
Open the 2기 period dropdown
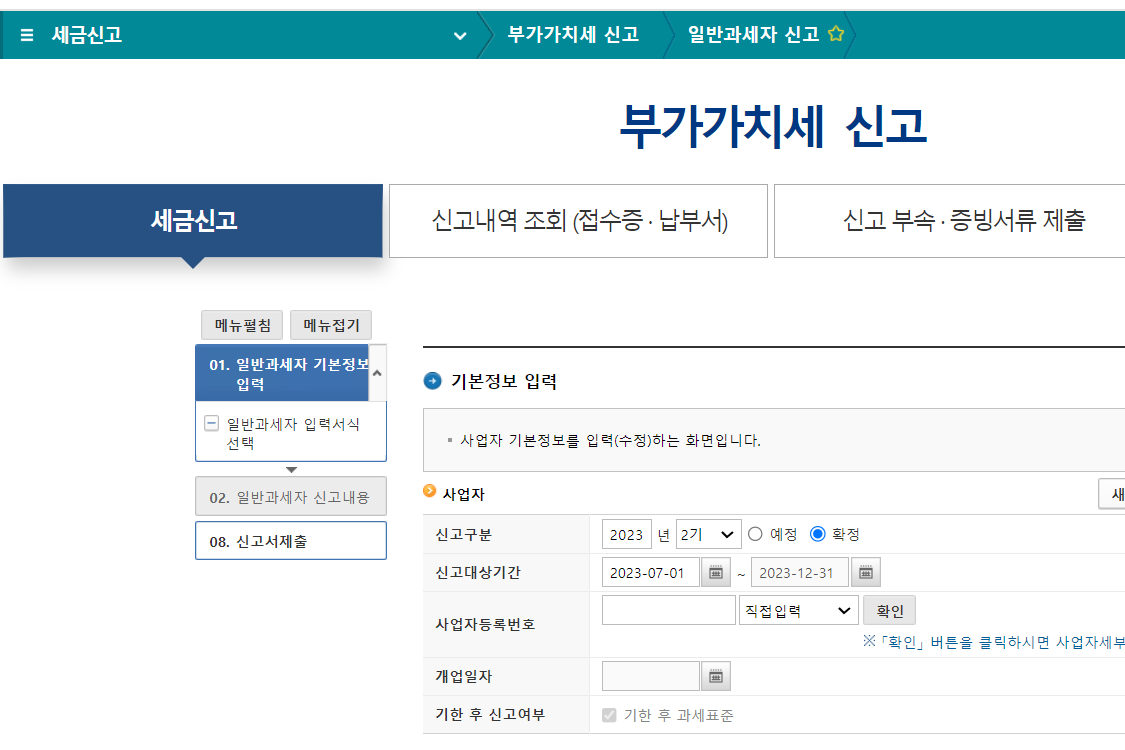708,534
